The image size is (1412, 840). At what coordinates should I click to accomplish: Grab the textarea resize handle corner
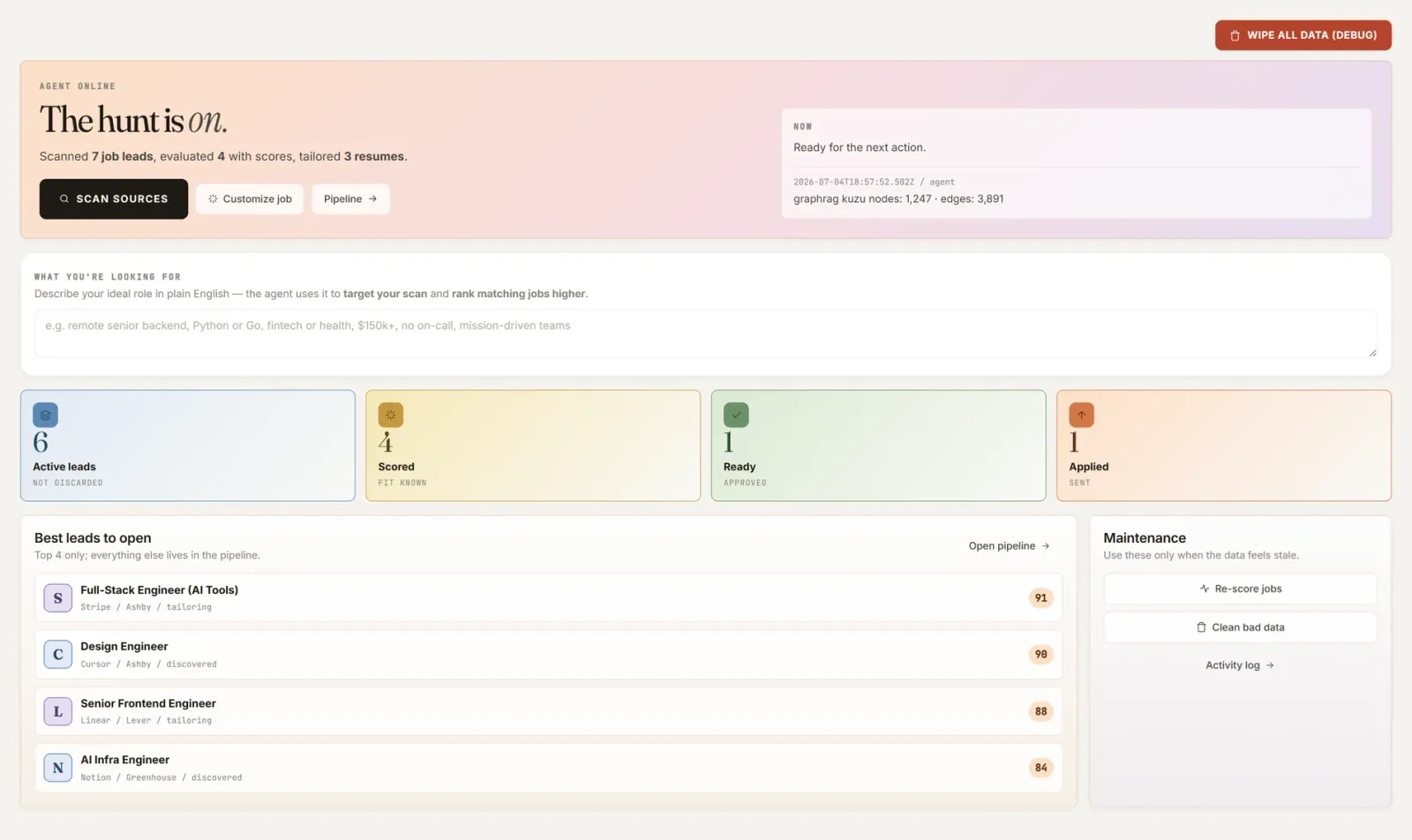point(1372,352)
